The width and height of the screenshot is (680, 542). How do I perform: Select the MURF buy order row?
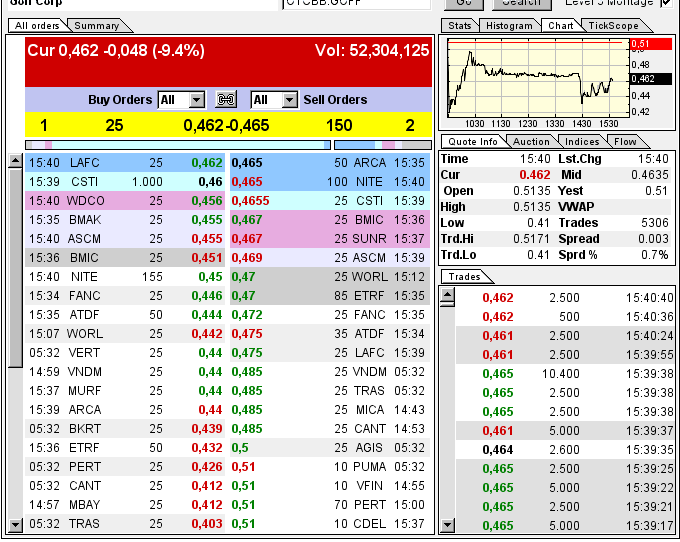pyautogui.click(x=125, y=391)
